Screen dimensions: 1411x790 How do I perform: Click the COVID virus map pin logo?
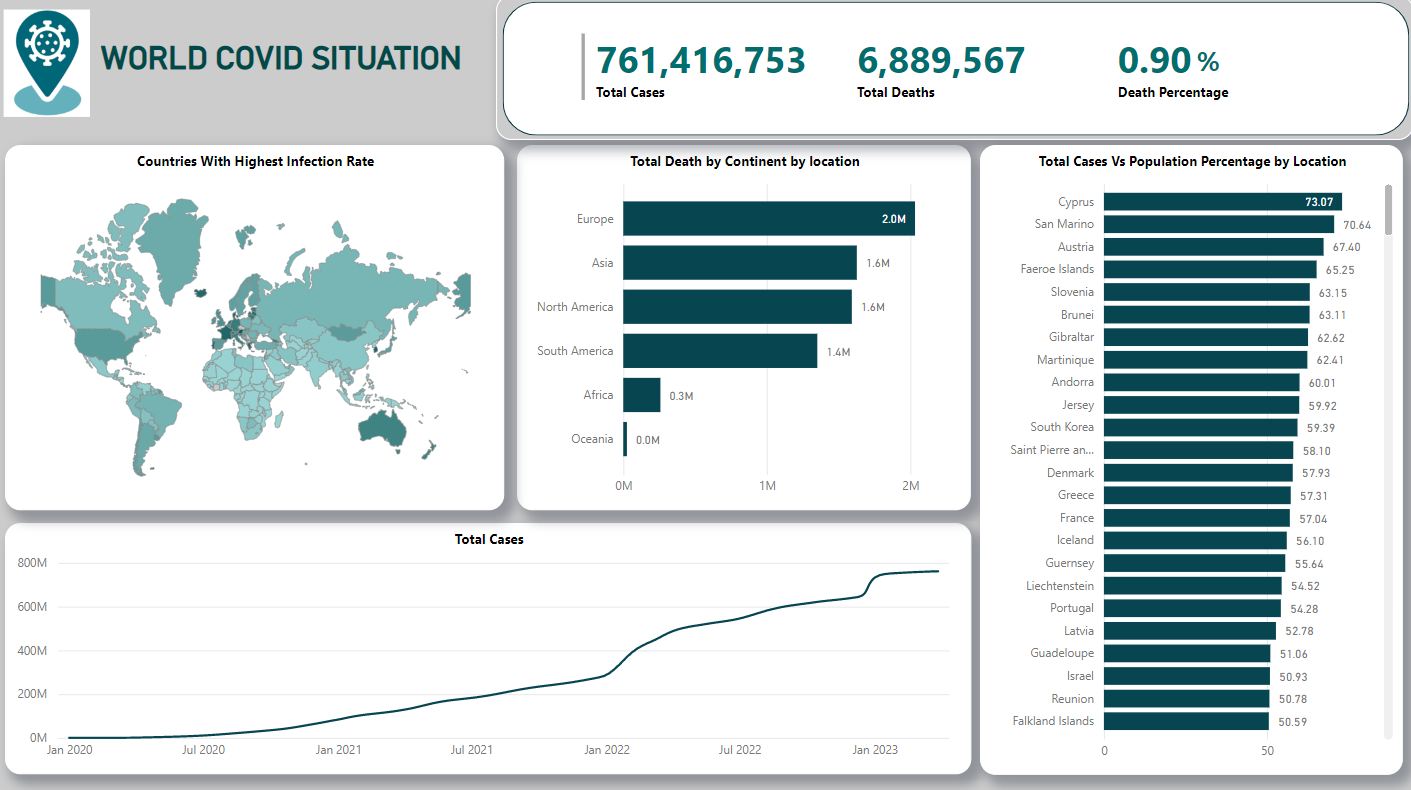pyautogui.click(x=47, y=63)
